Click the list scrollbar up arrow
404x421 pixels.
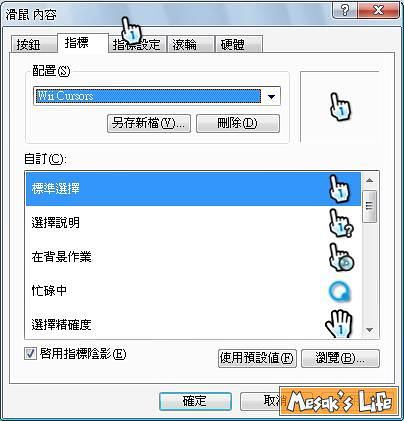click(369, 180)
